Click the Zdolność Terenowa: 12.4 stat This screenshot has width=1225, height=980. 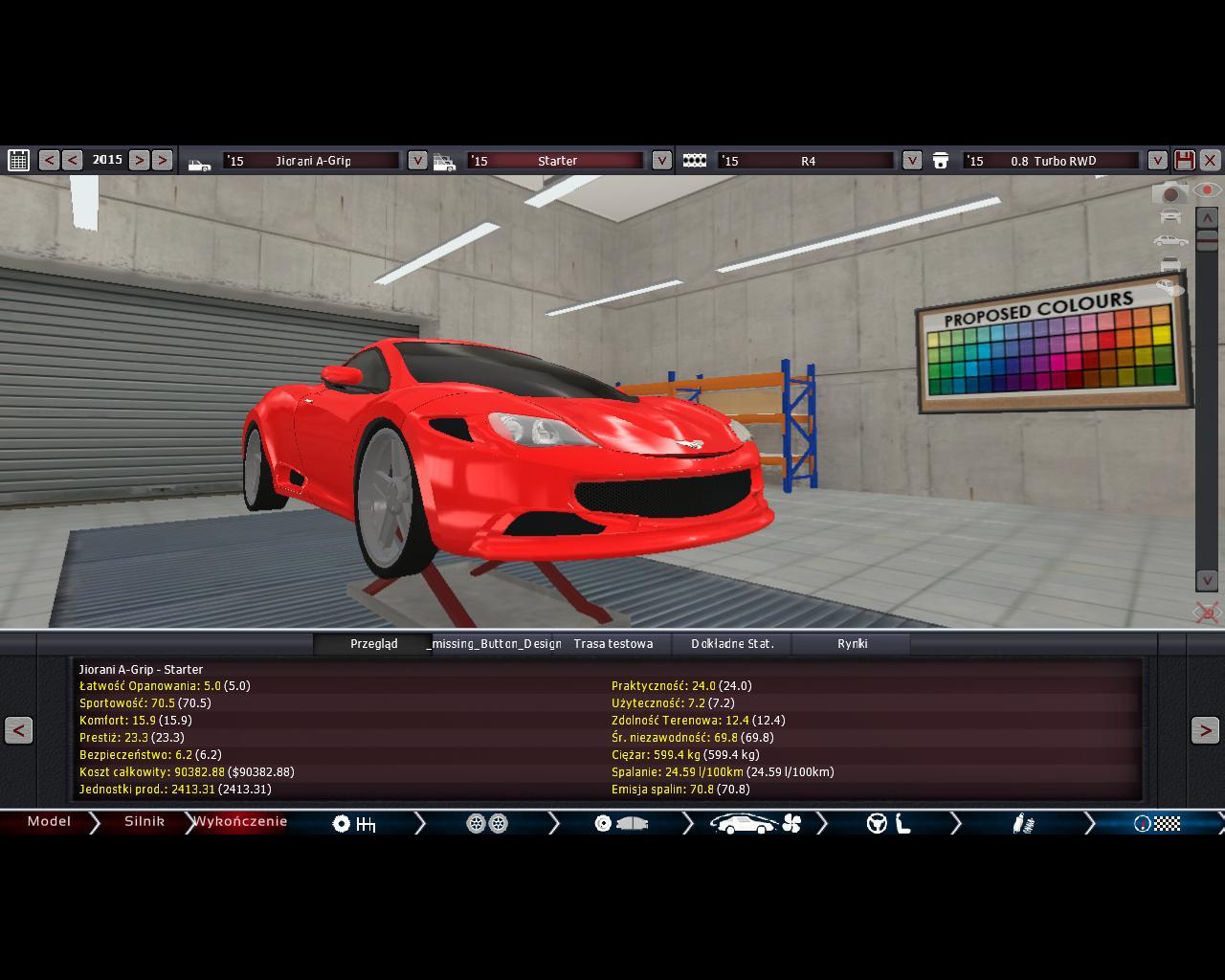pyautogui.click(x=698, y=721)
